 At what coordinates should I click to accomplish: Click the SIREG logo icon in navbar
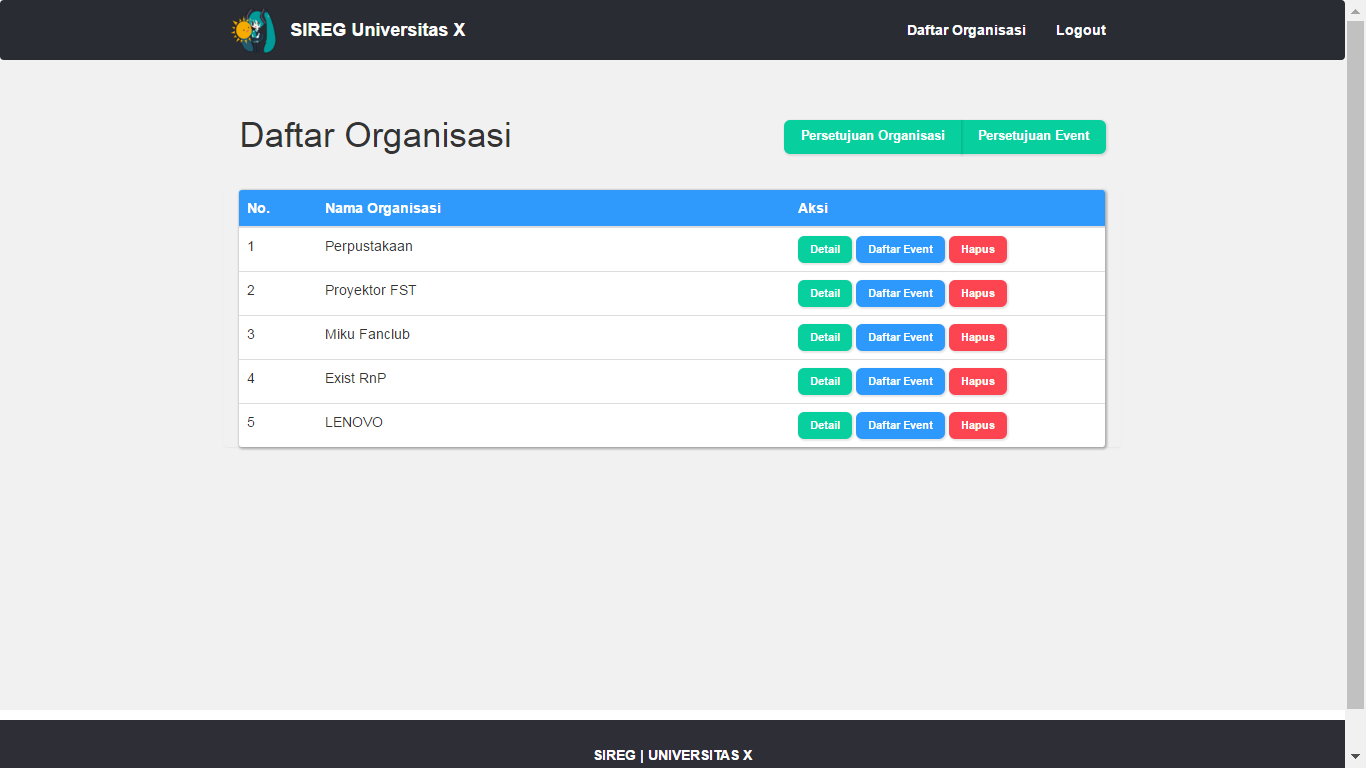(x=252, y=31)
